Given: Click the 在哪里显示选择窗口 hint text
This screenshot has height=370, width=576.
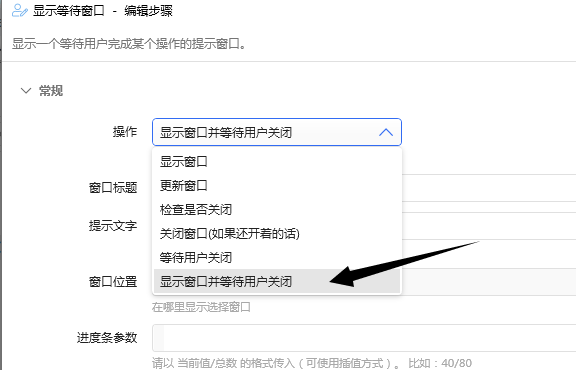Looking at the screenshot, I should [x=201, y=307].
